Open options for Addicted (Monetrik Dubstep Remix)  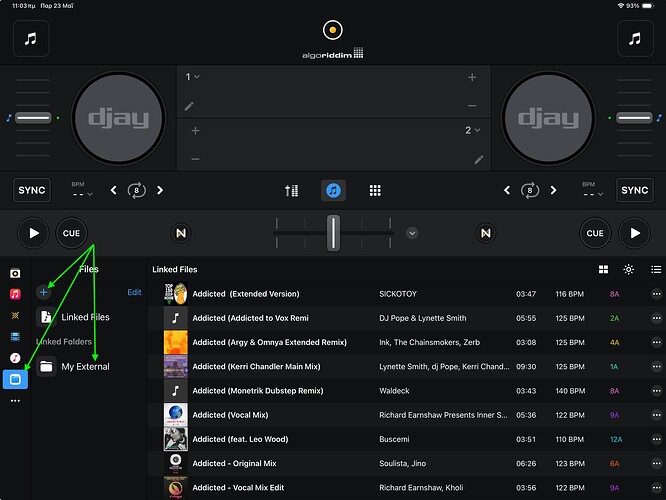click(656, 390)
